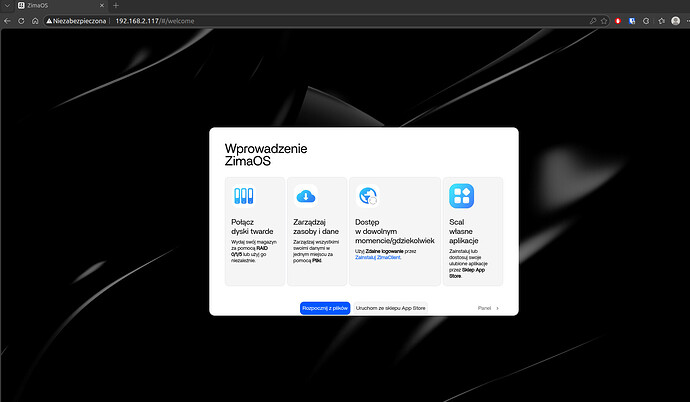Open a new browser tab

[116, 6]
